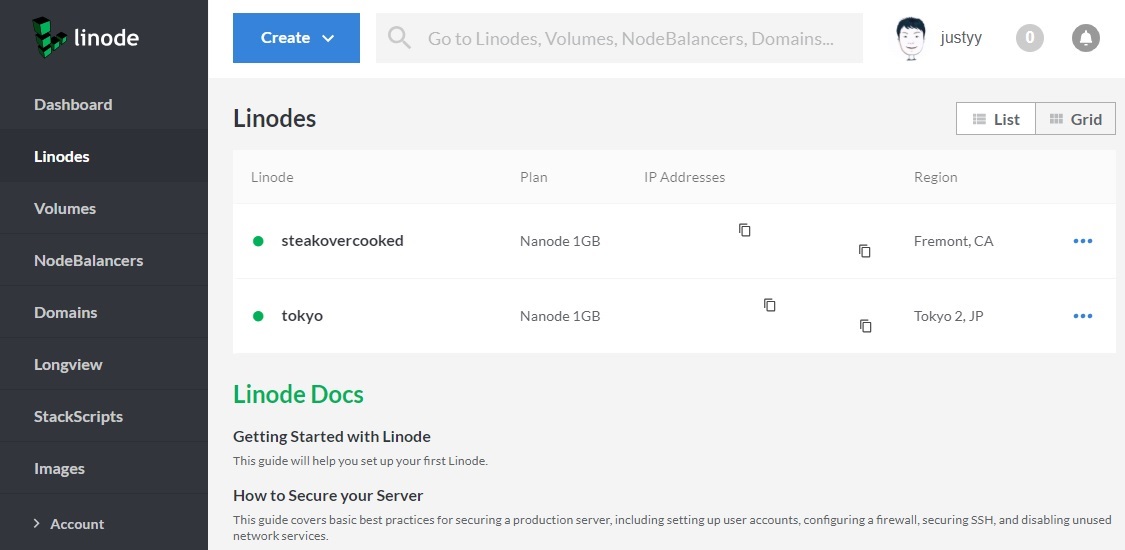1125x550 pixels.
Task: Copy the second IP address of steakovercooked
Action: (865, 251)
